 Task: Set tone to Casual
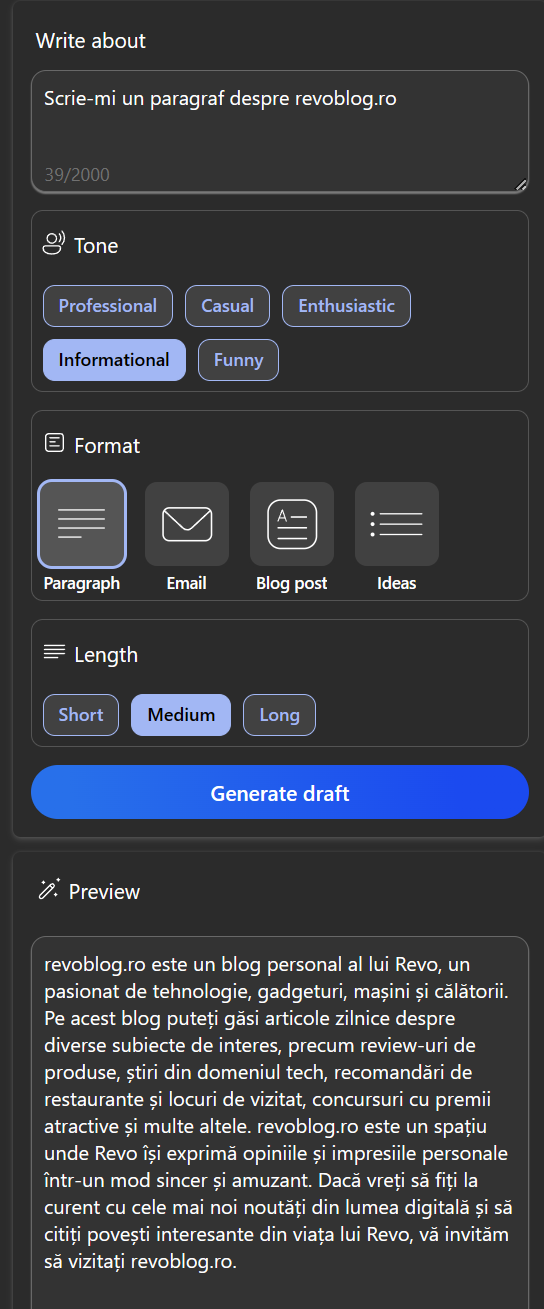click(227, 306)
